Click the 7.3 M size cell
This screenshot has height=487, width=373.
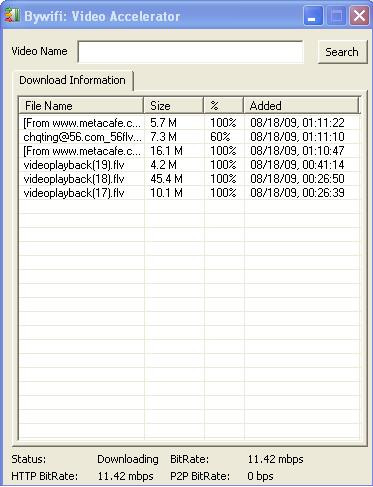[x=163, y=137]
